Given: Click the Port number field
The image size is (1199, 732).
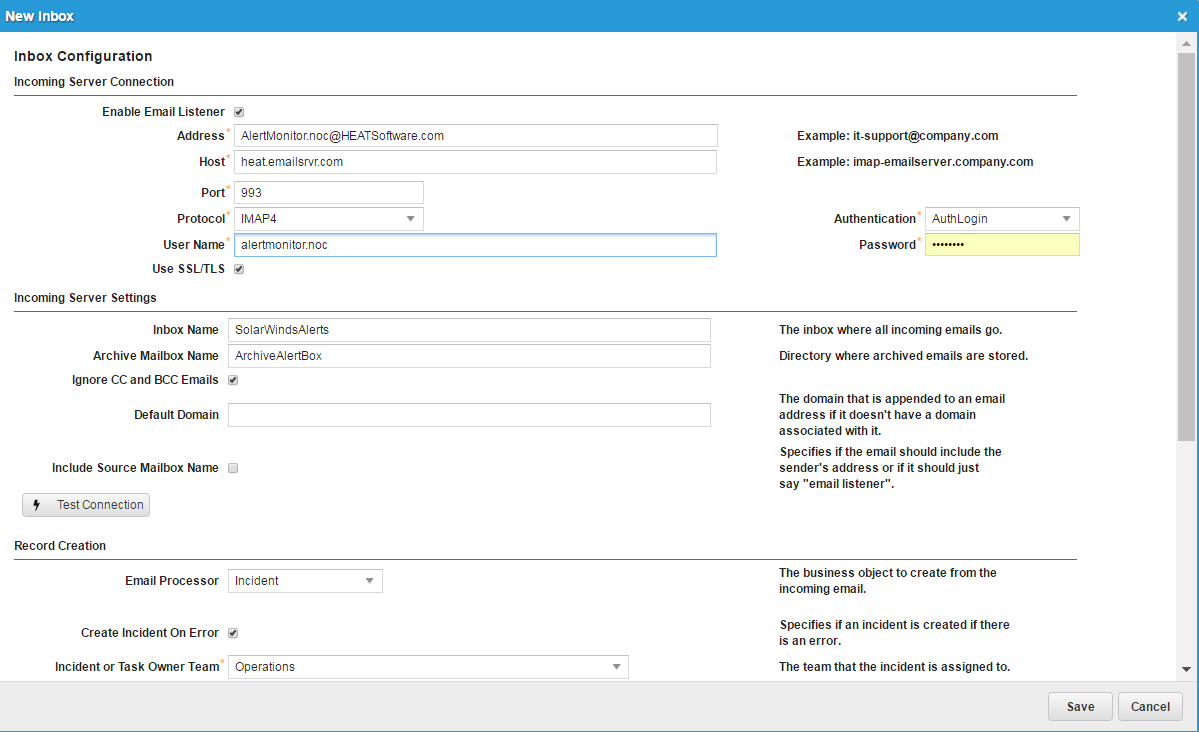Looking at the screenshot, I should pos(328,192).
